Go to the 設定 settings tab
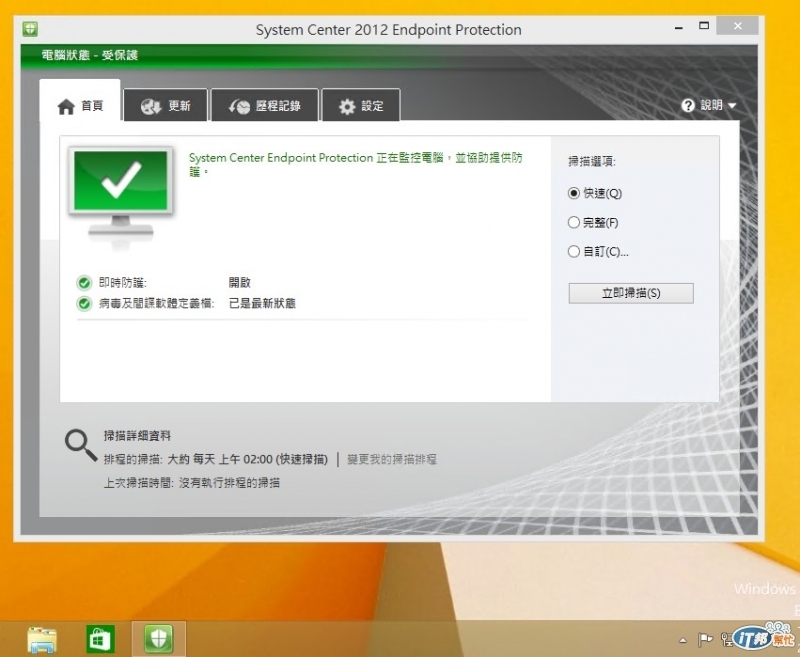Viewport: 800px width, 657px height. click(x=361, y=106)
